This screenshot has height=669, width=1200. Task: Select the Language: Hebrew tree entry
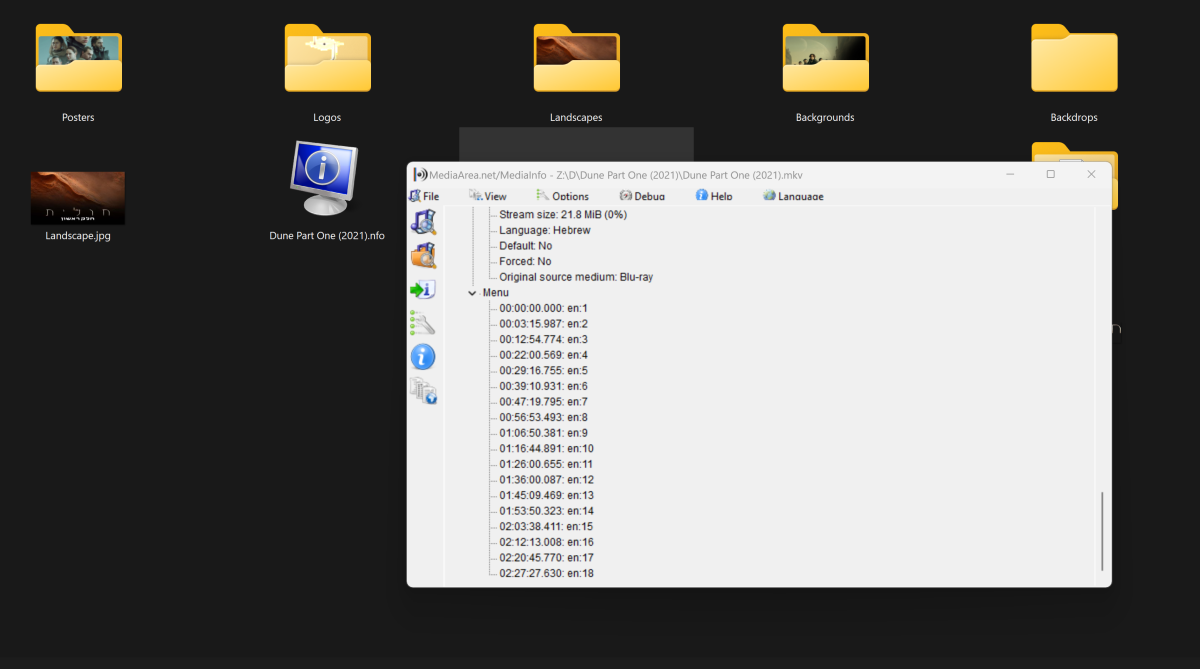(544, 230)
